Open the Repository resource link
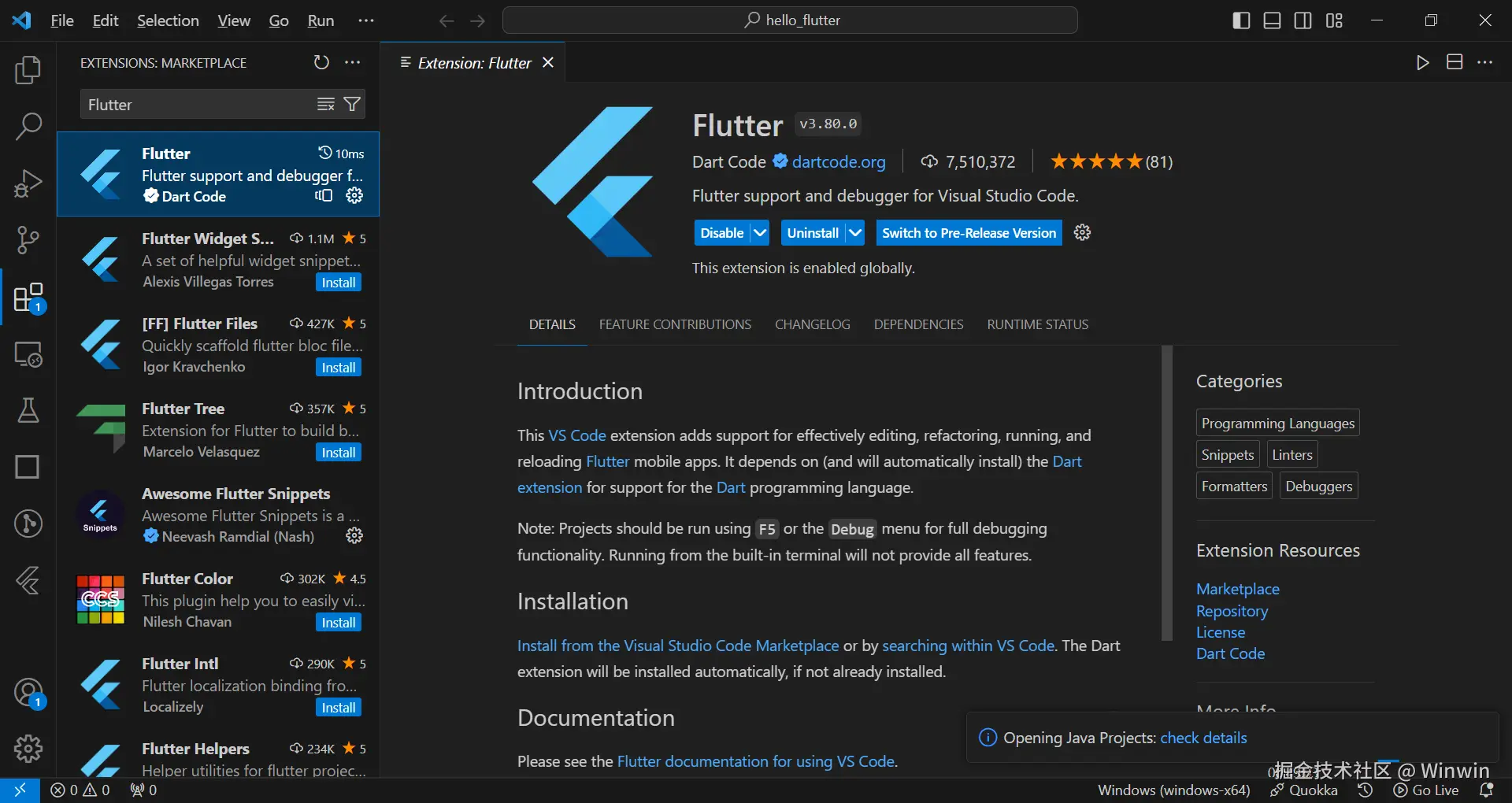This screenshot has height=803, width=1512. [x=1232, y=611]
